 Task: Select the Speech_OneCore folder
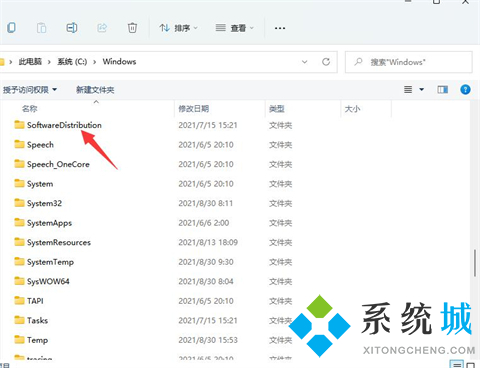[x=58, y=164]
